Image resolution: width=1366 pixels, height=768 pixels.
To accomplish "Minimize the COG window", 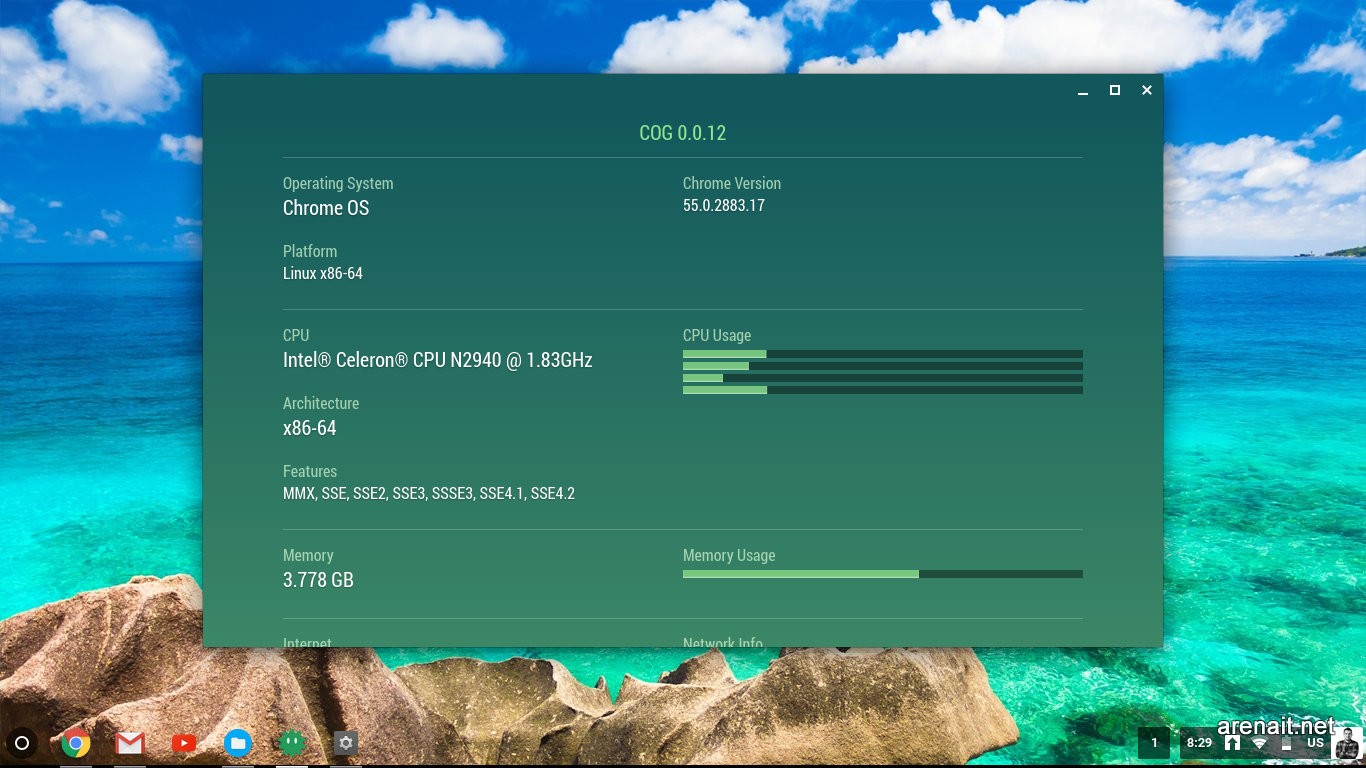I will pyautogui.click(x=1083, y=91).
